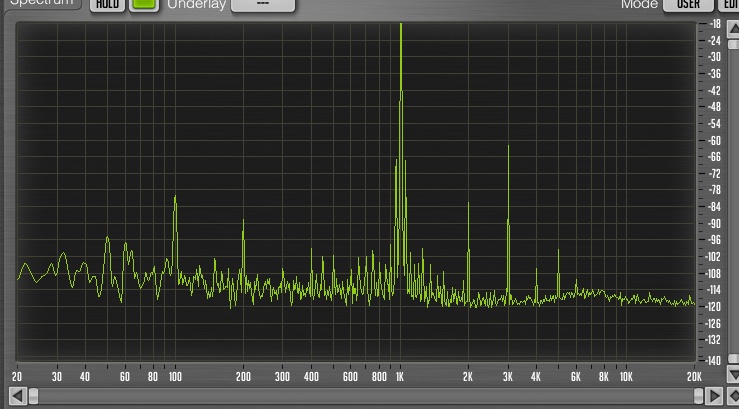Click the middle of the horizontal scrollbar
Viewport: 739px width, 409px height.
pos(366,396)
